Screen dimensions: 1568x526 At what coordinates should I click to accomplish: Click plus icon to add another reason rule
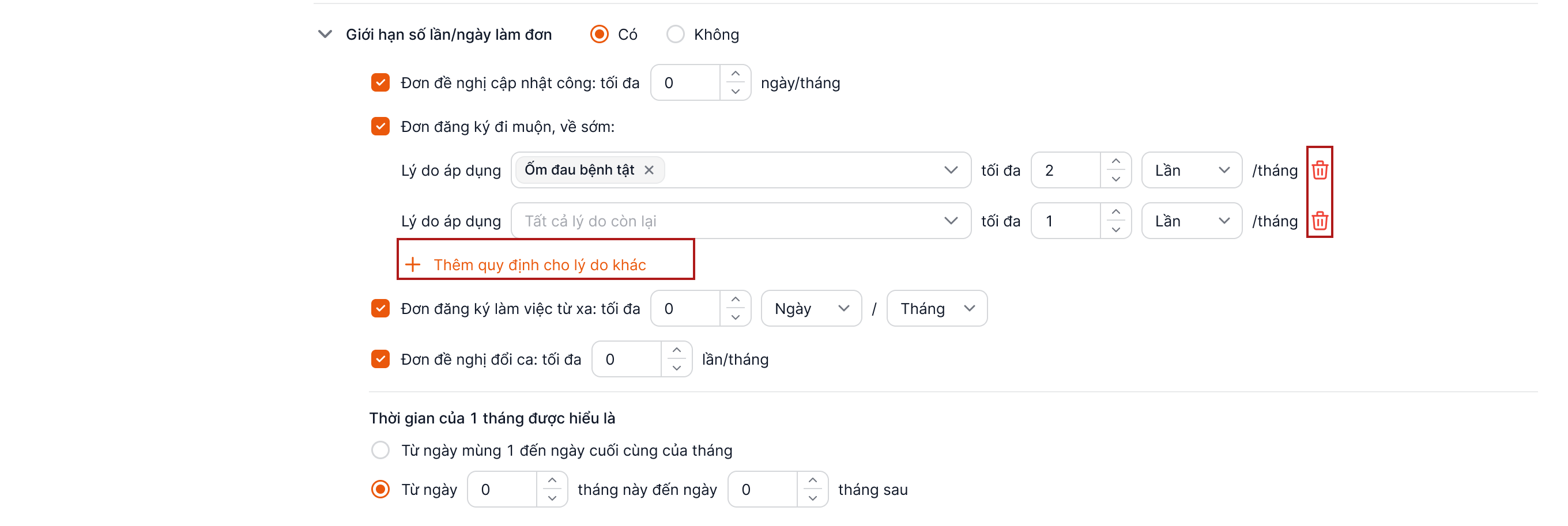click(x=413, y=264)
